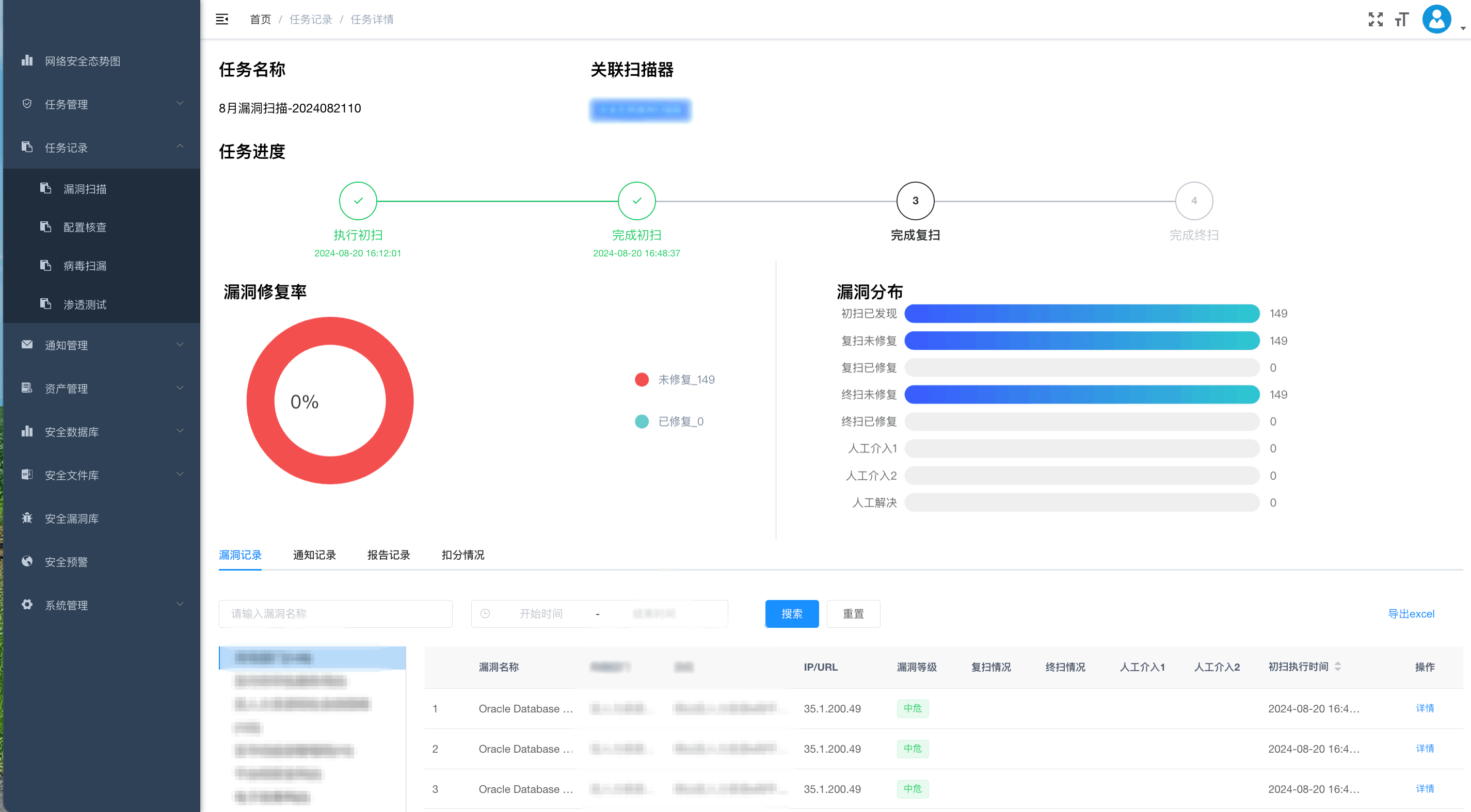Click the user avatar icon

1436,20
